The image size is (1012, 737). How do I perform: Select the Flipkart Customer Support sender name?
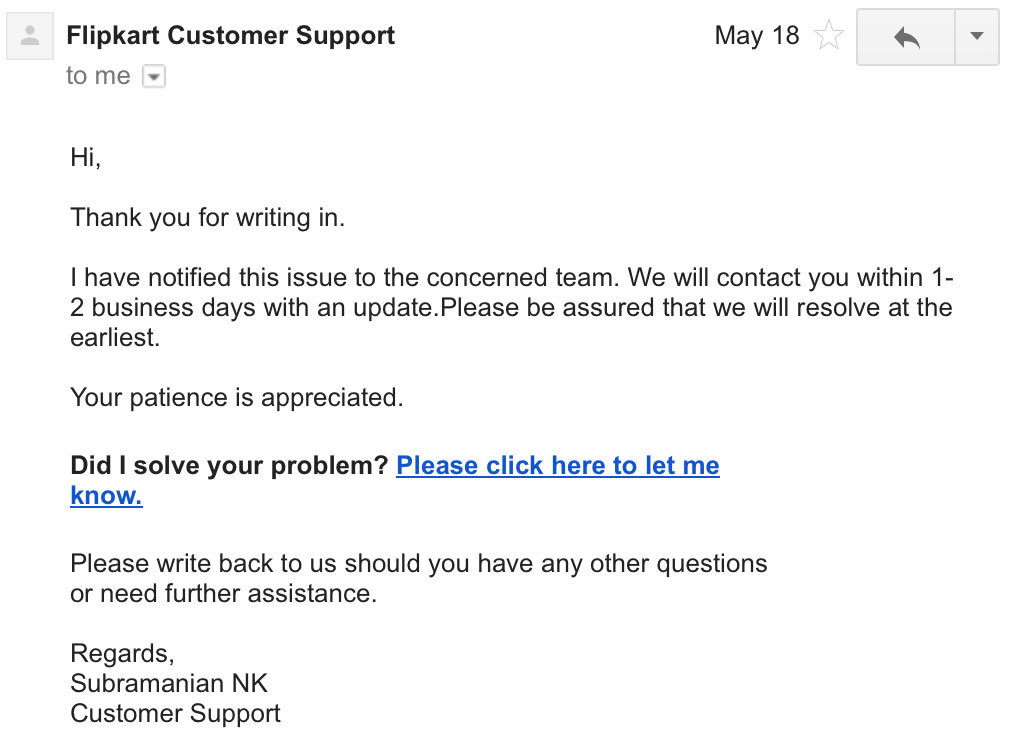tap(230, 35)
